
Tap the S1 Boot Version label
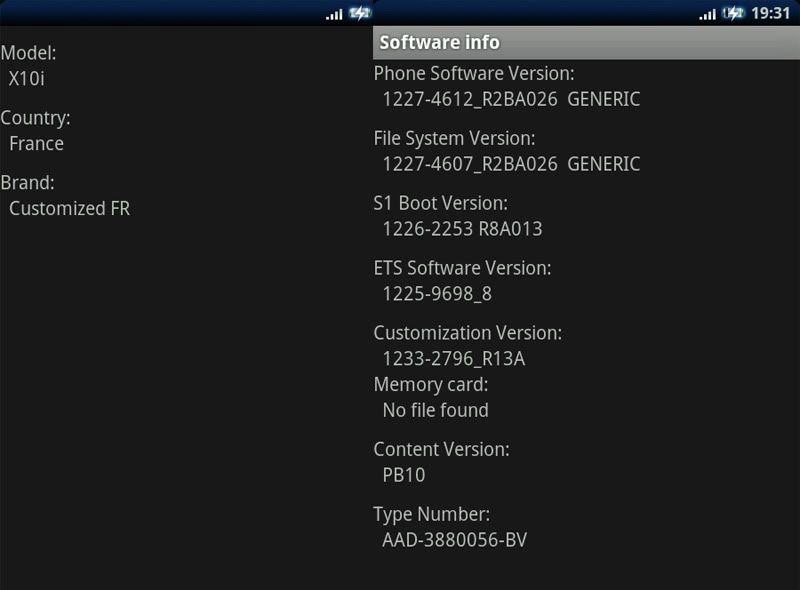[x=441, y=203]
